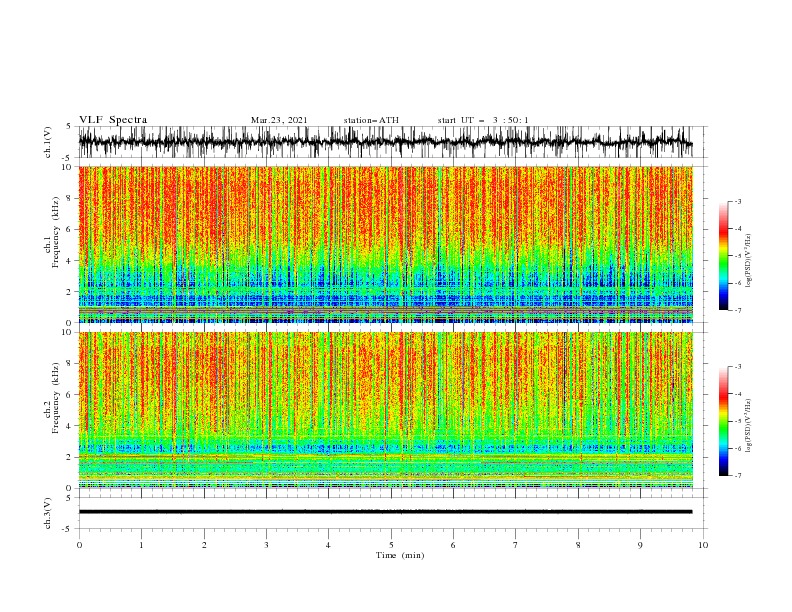The height and width of the screenshot is (612, 792).
Task: Click the lower log(PSD)(V²/Hz) colorbar label
Action: click(749, 426)
